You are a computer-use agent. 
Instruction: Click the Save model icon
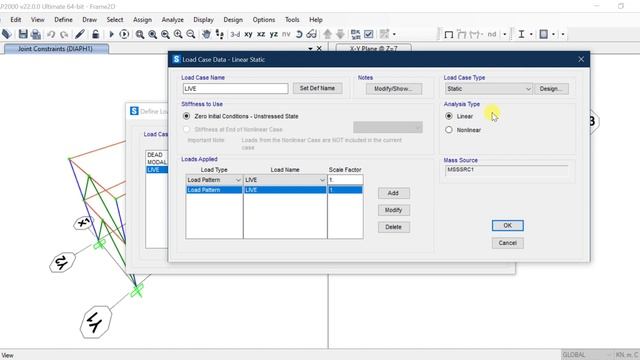coord(23,34)
